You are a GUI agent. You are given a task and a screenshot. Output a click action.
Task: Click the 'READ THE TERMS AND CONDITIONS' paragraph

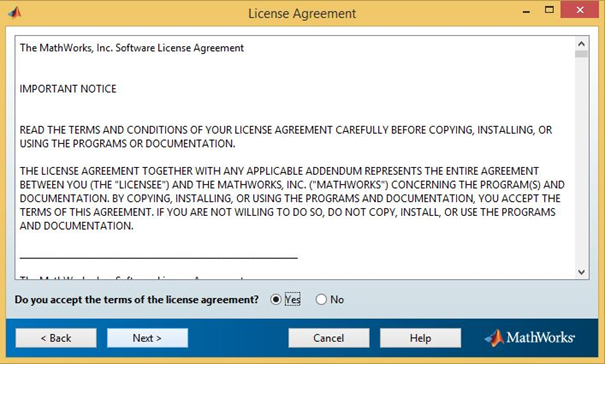point(286,137)
